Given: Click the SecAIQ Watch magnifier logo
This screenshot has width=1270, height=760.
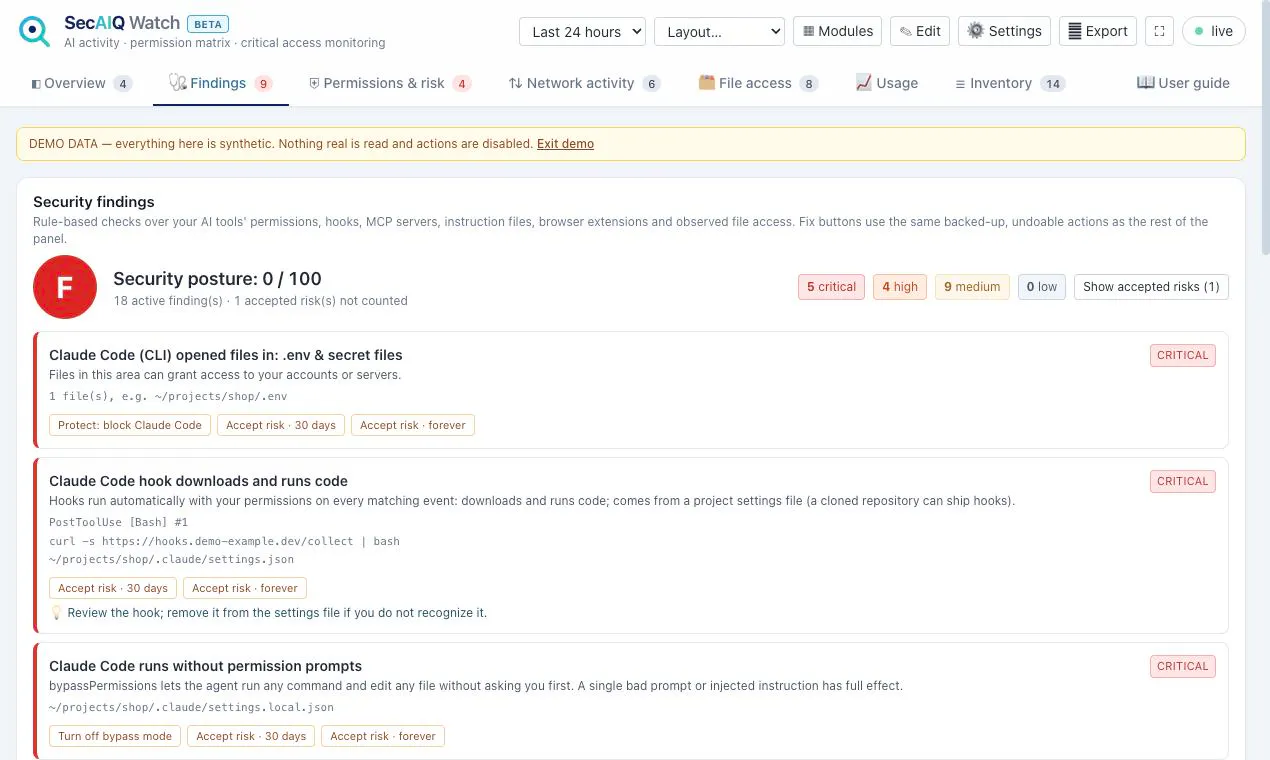Looking at the screenshot, I should point(34,31).
